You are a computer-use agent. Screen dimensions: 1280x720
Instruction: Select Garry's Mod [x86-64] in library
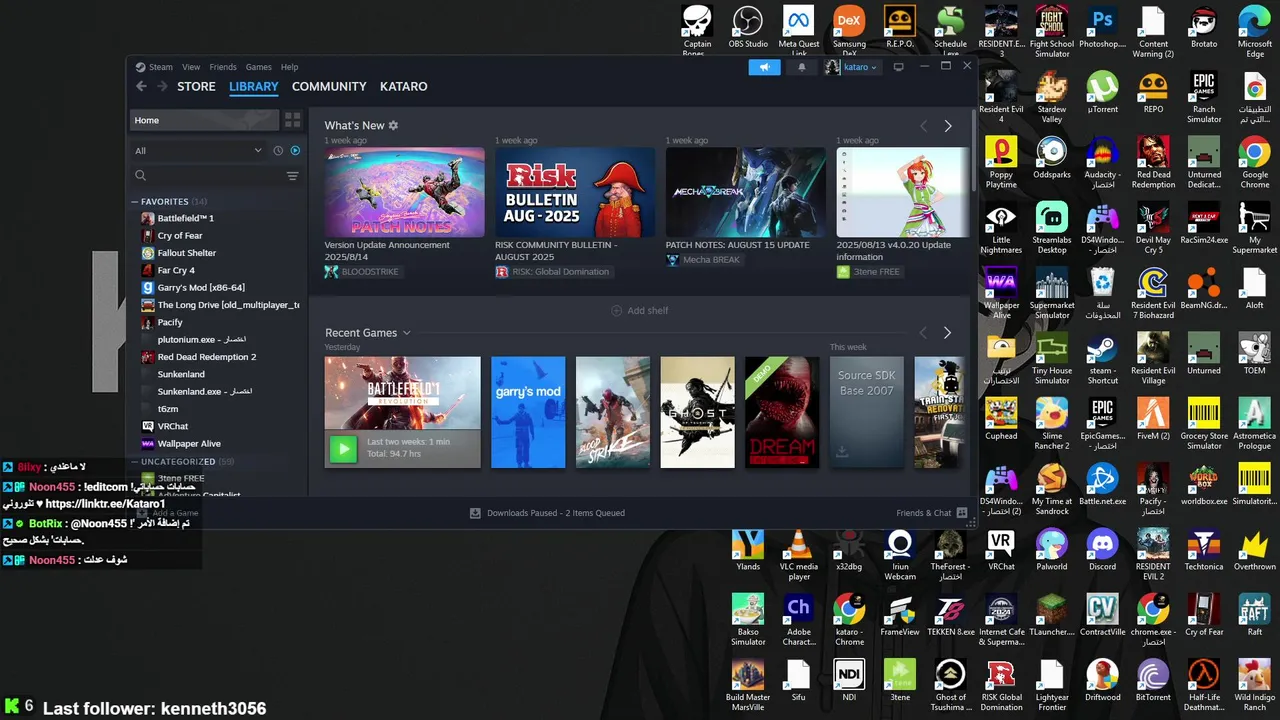(x=200, y=288)
